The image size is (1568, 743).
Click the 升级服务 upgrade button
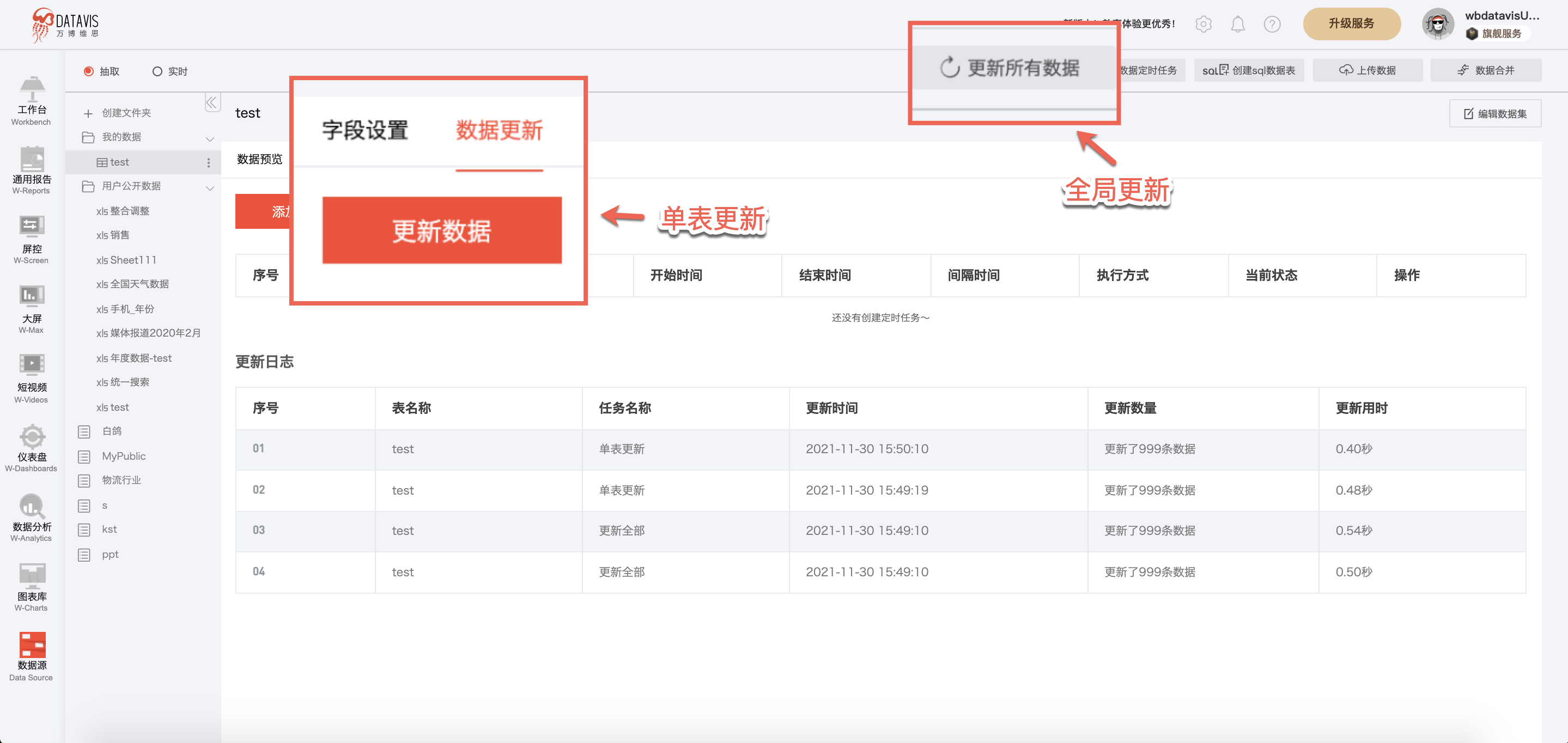(1351, 24)
